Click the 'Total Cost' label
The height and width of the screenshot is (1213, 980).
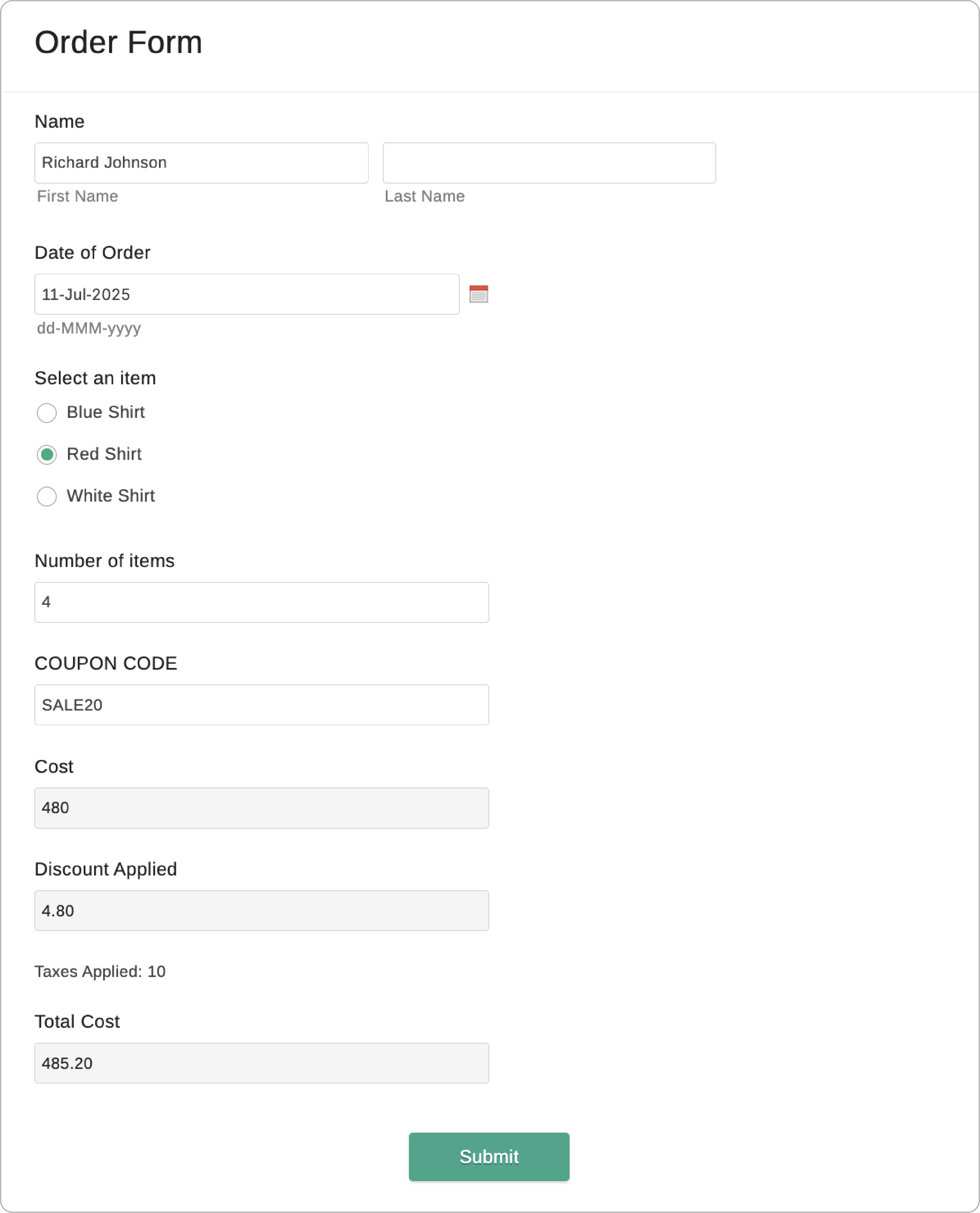[x=77, y=1022]
